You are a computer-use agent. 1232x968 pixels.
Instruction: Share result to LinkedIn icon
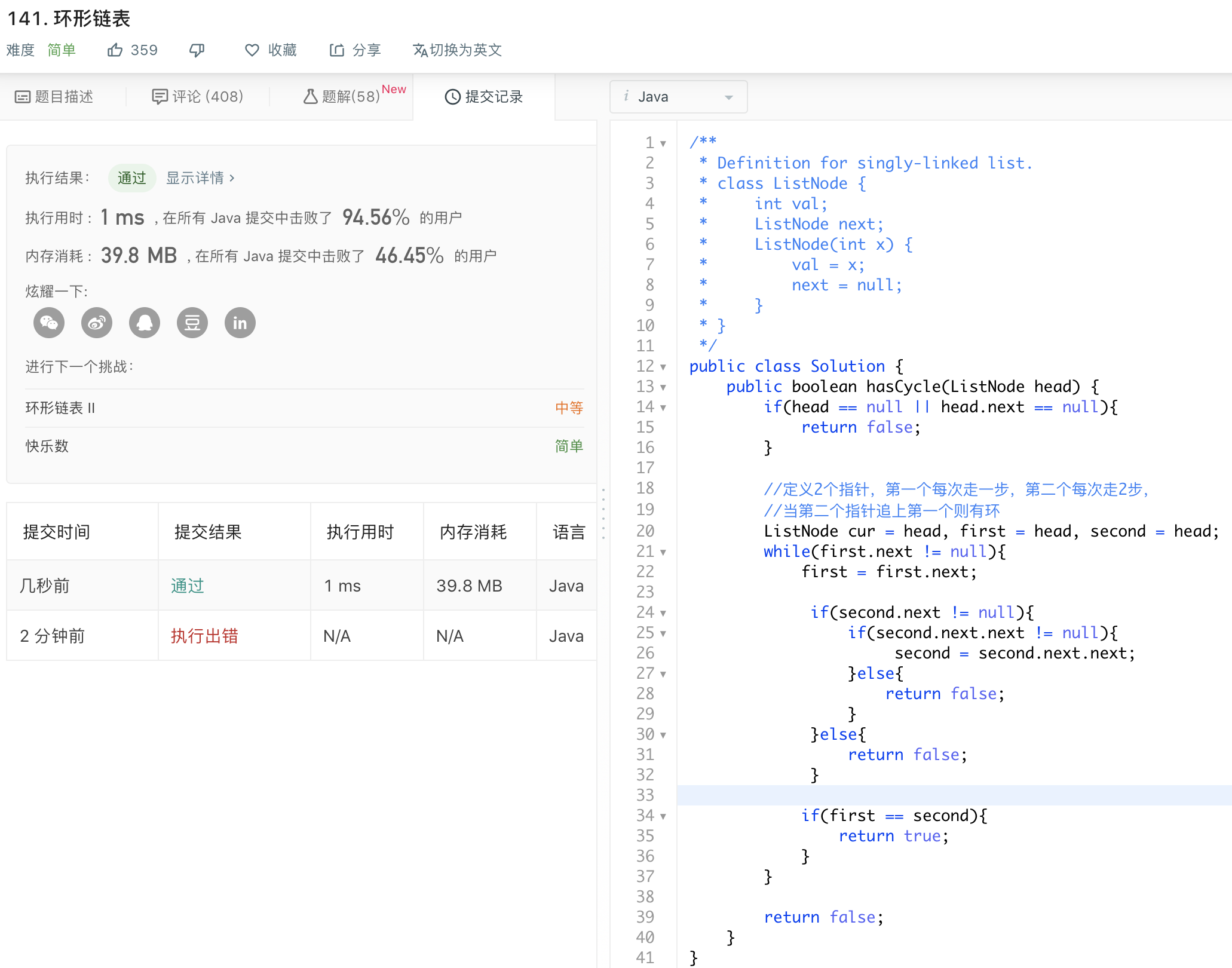240,323
